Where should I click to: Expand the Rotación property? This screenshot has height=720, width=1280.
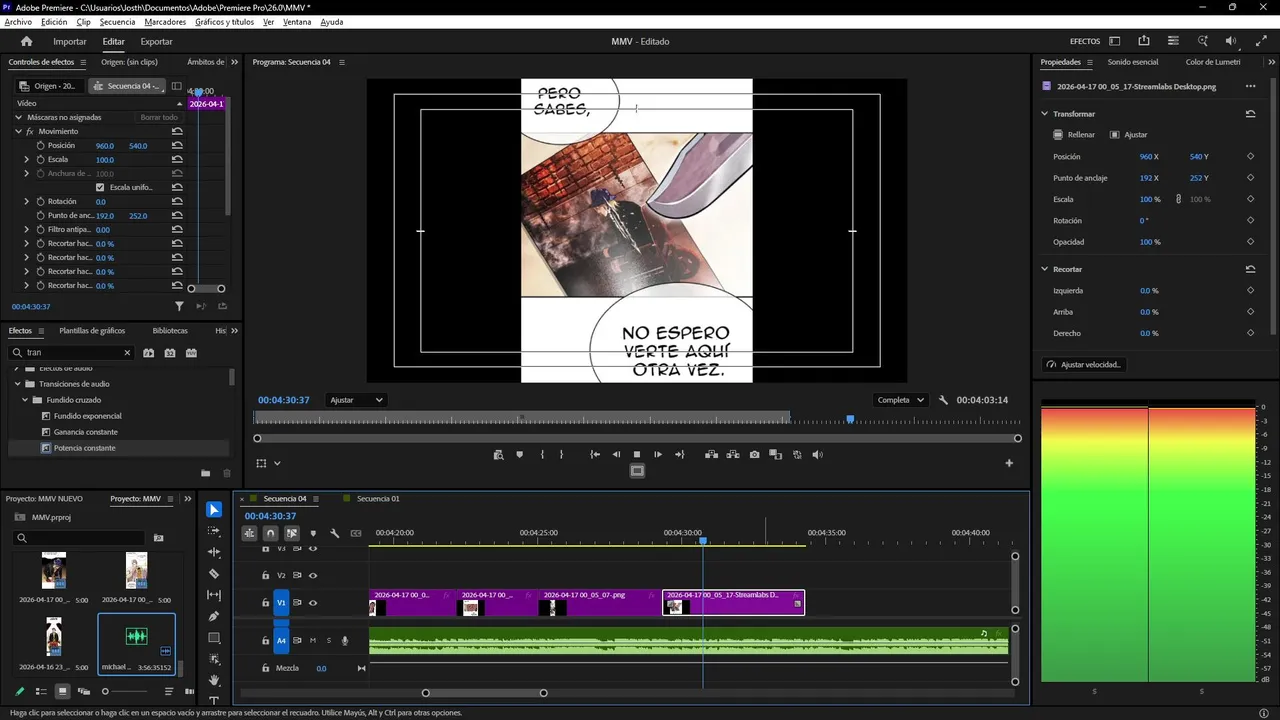[27, 201]
